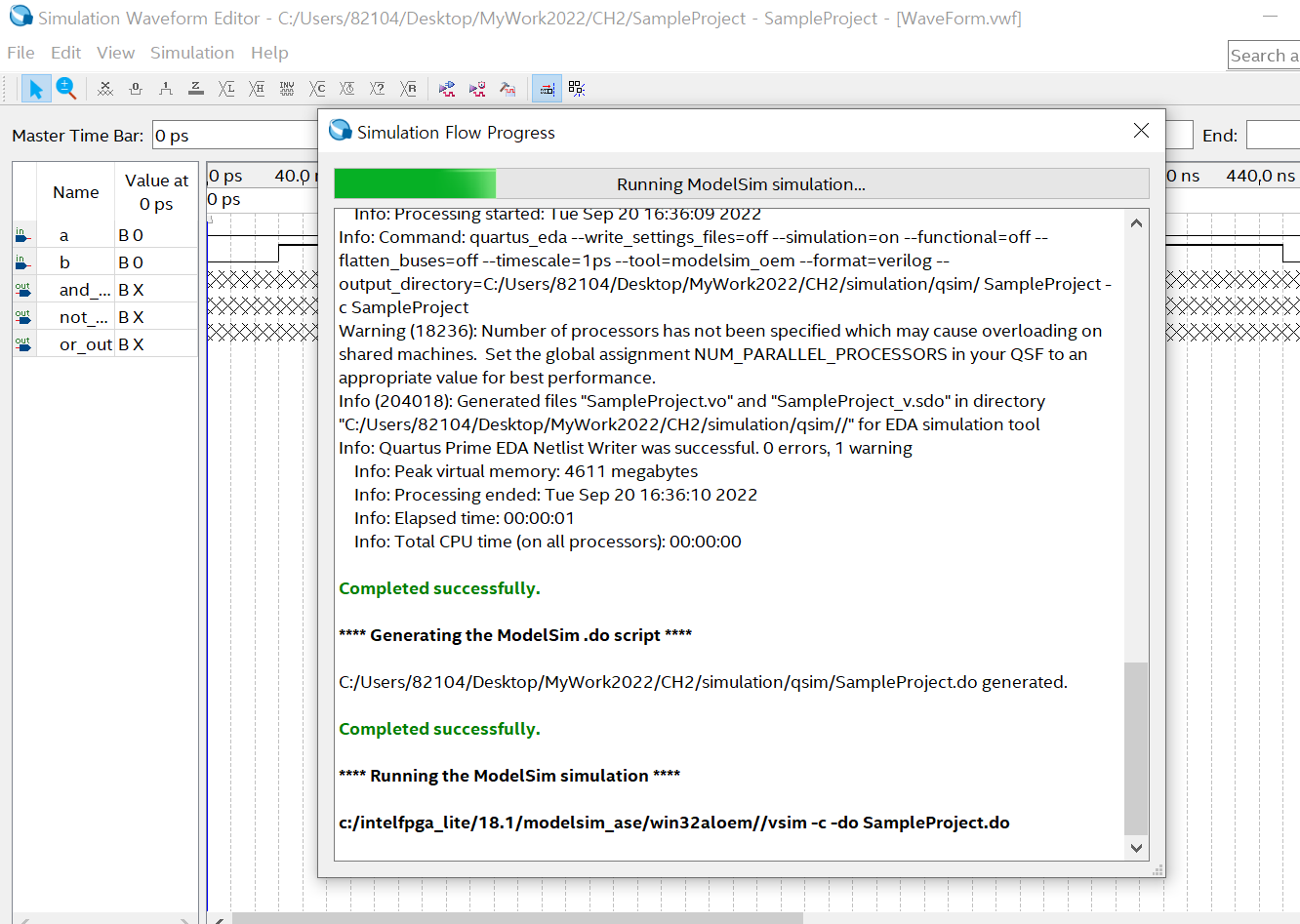
Task: Run Timing Simulation from toolbar
Action: point(477,89)
